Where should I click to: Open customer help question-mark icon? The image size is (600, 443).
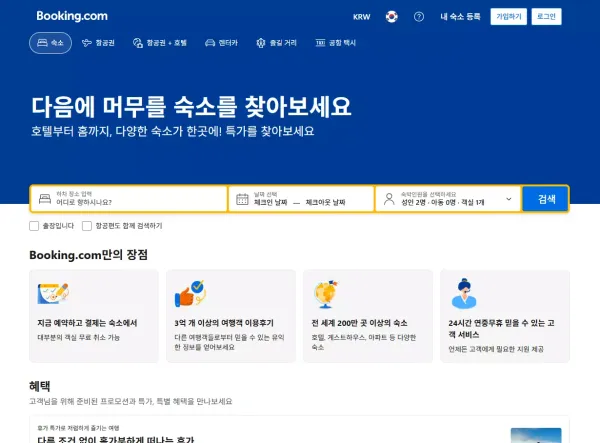point(419,17)
